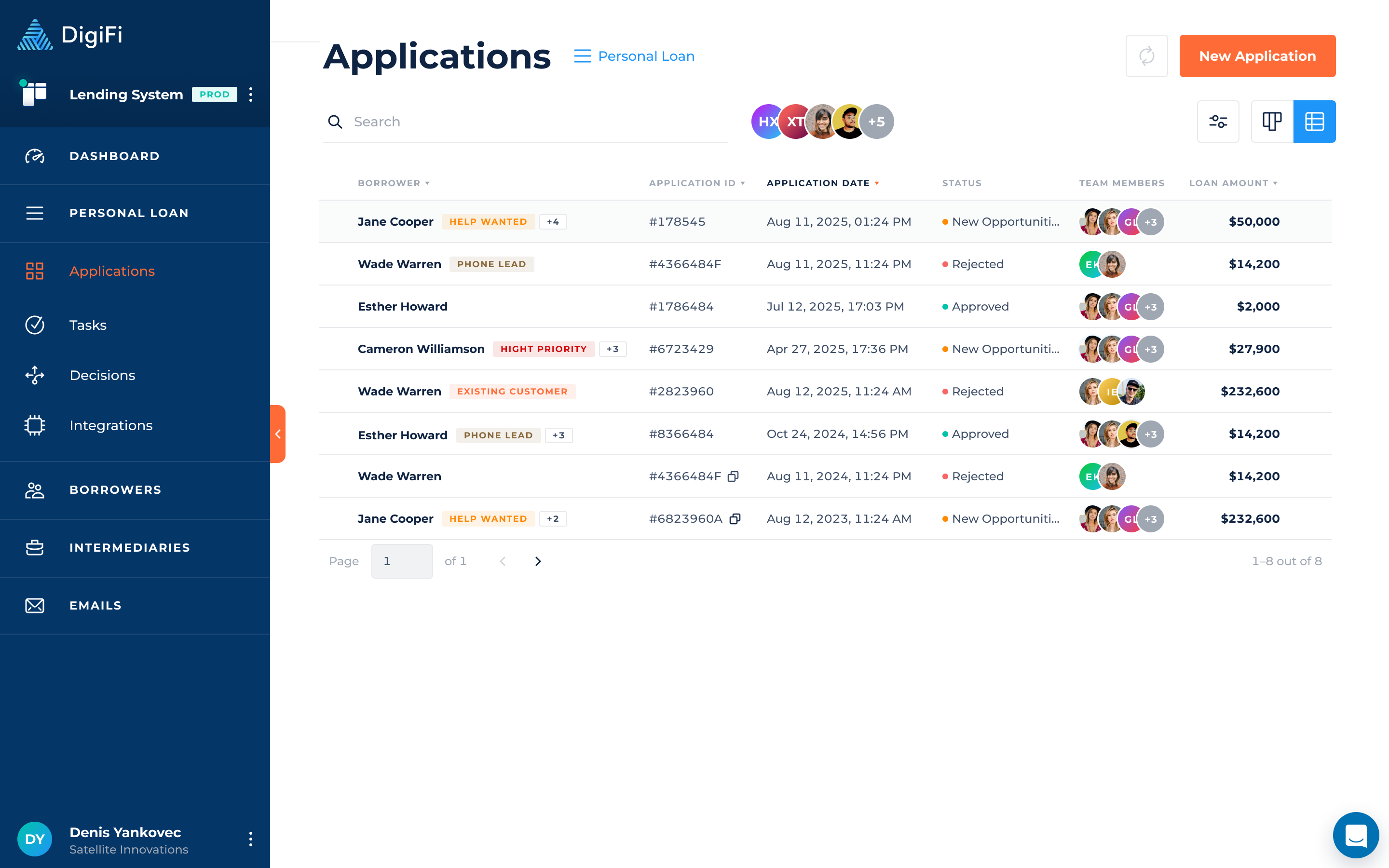Click the Emails envelope icon

point(34,606)
